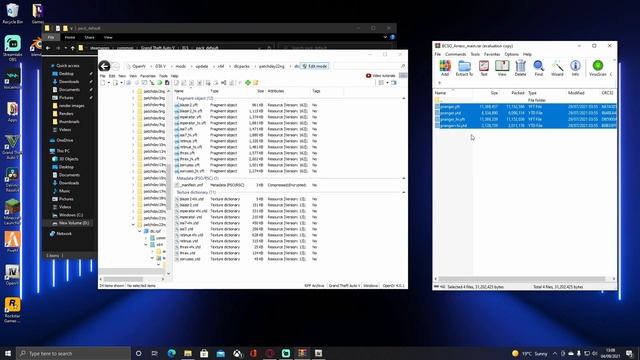Select New Volume (D:) in Explorer sidebar
This screenshot has height=360, width=640.
pos(73,223)
